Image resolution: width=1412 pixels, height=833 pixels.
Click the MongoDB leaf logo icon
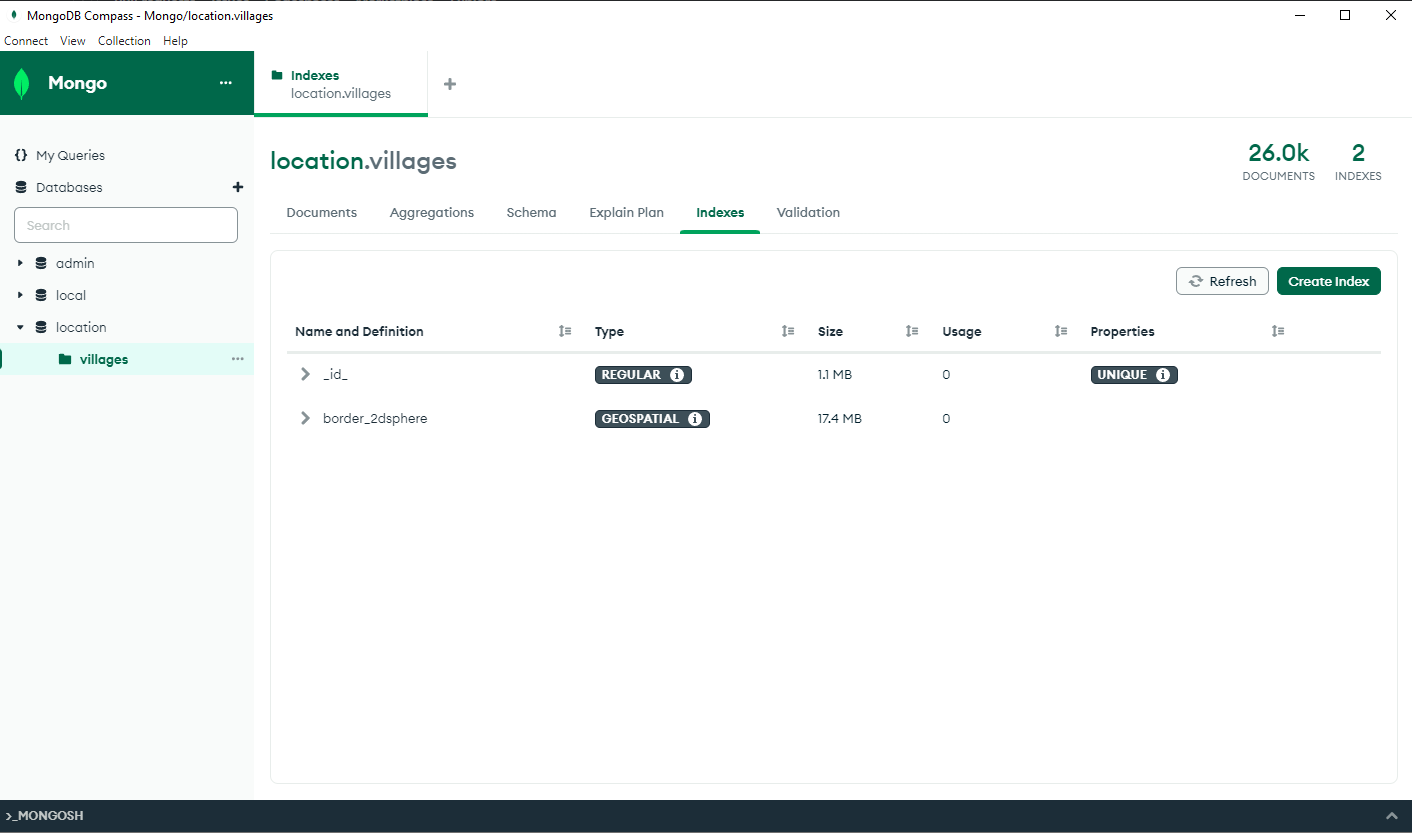point(22,84)
